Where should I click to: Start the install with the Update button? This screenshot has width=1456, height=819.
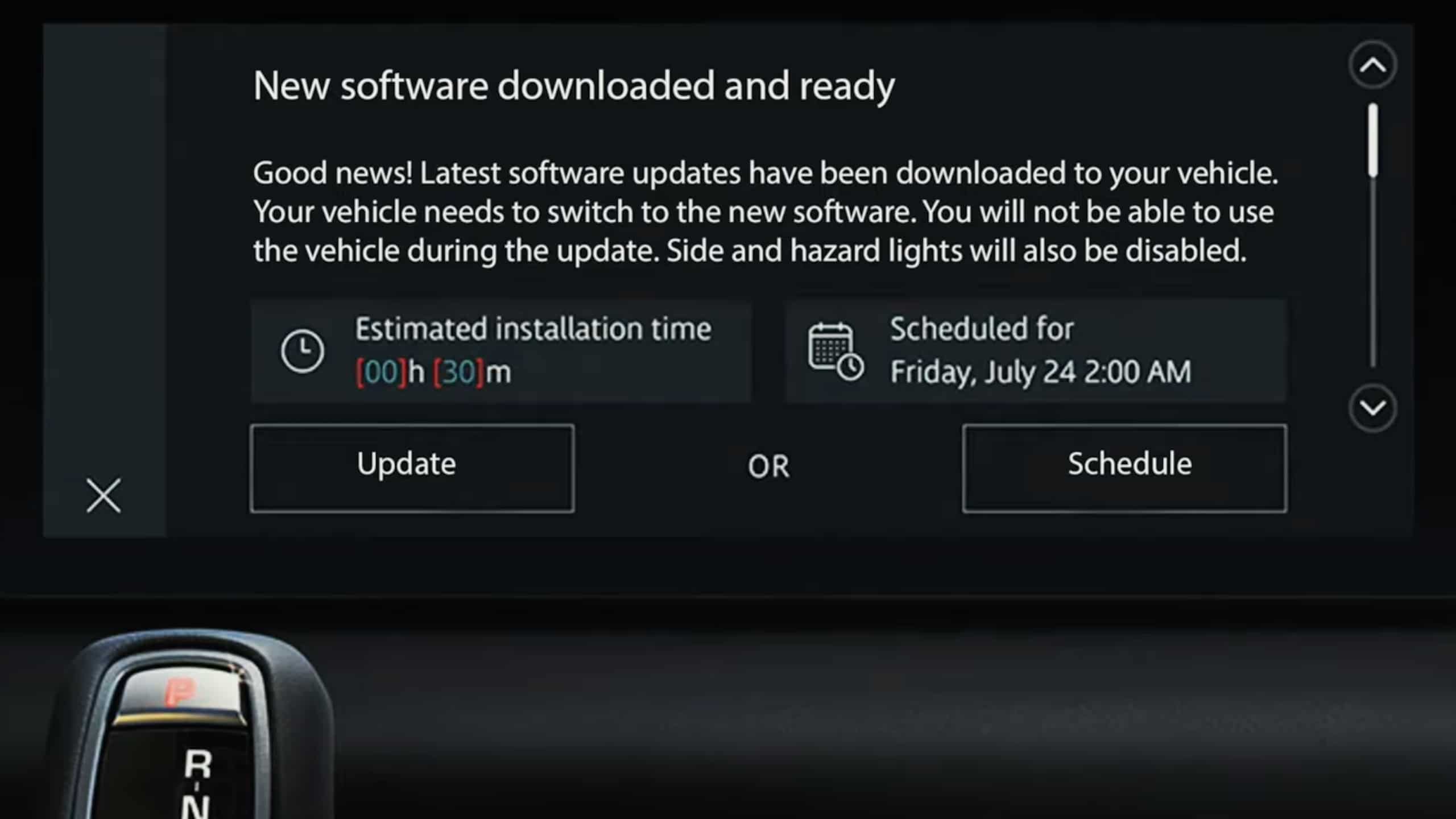coord(412,468)
